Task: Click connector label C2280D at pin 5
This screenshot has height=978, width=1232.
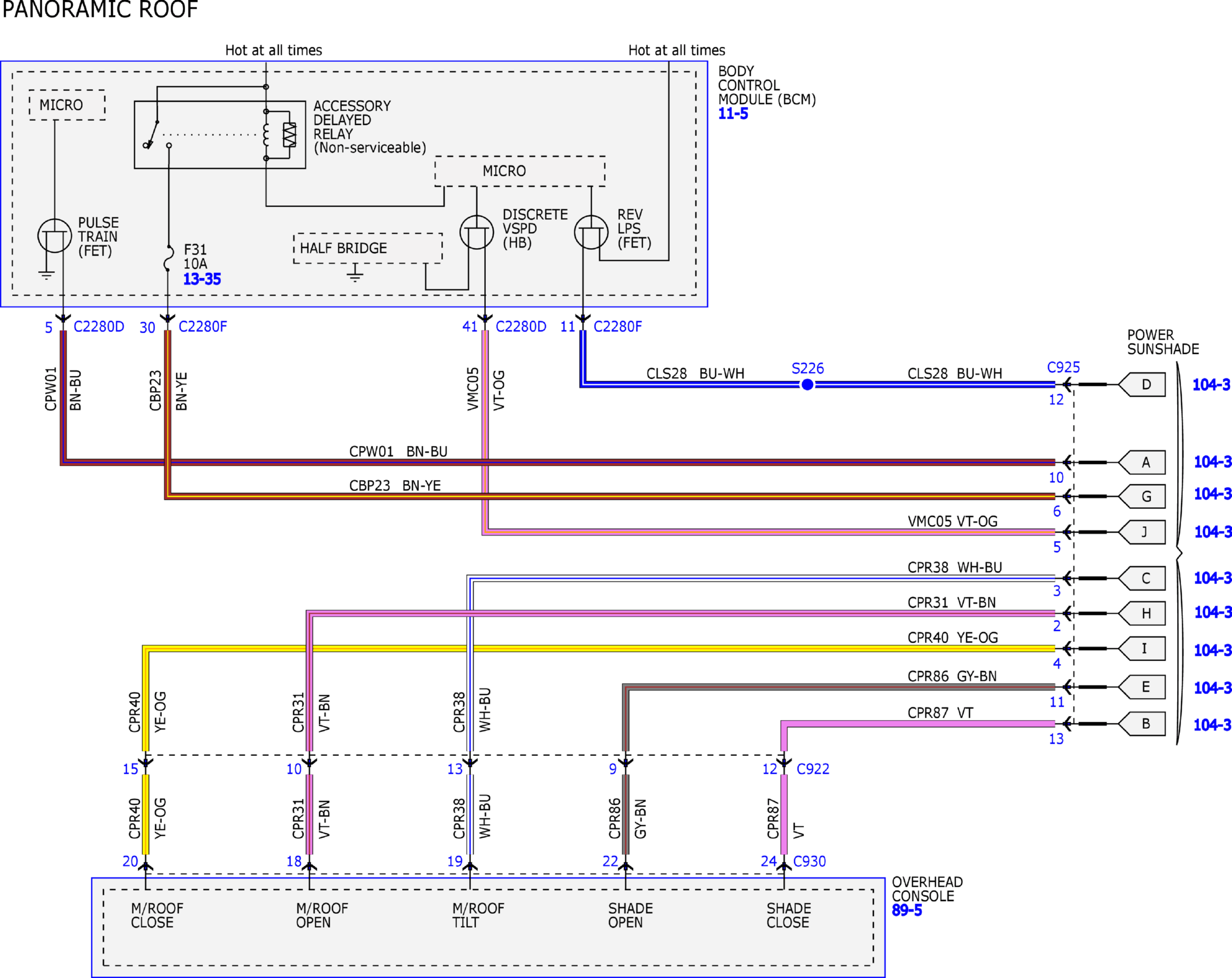Action: click(99, 327)
